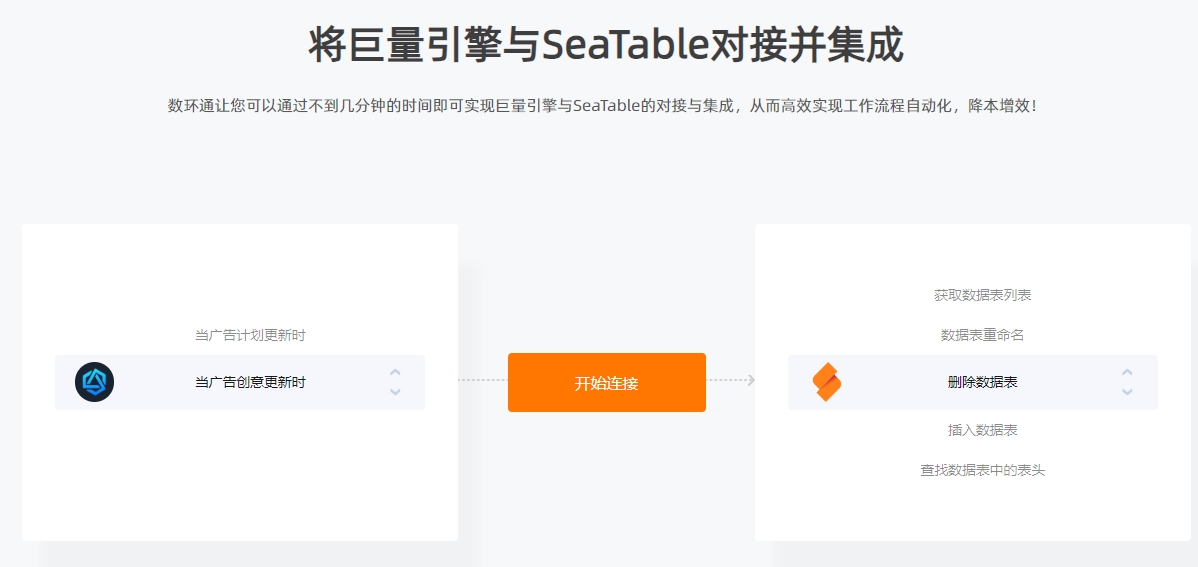This screenshot has width=1198, height=567.
Task: Choose the 数据表重命名 action
Action: [x=983, y=335]
